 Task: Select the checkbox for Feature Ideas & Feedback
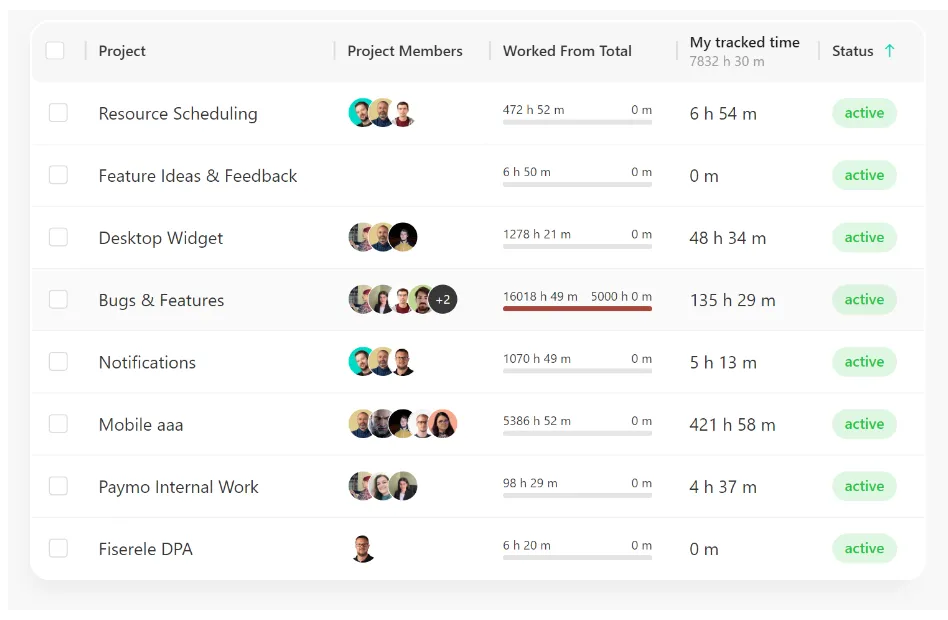point(58,175)
